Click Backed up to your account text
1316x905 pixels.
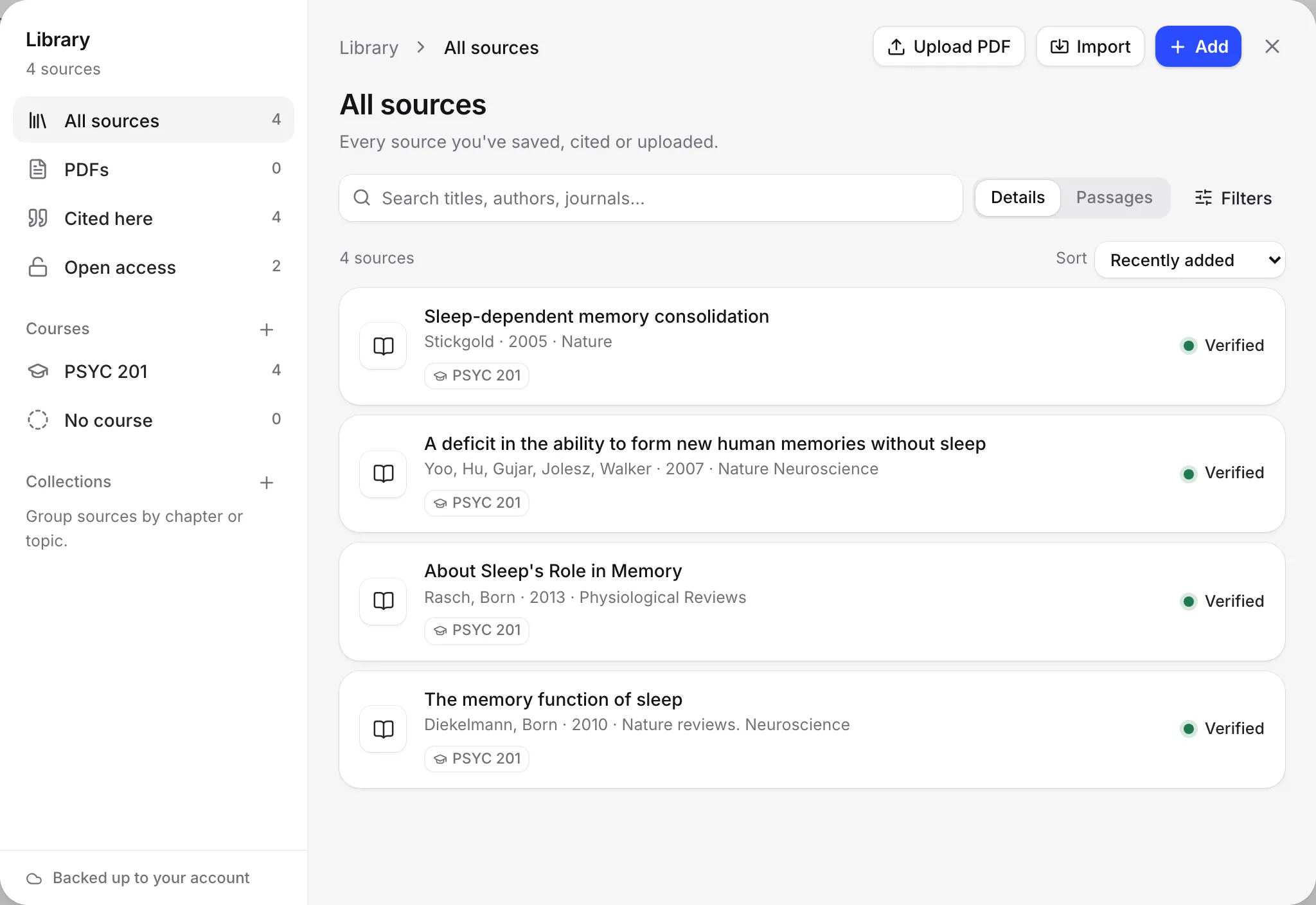click(151, 878)
